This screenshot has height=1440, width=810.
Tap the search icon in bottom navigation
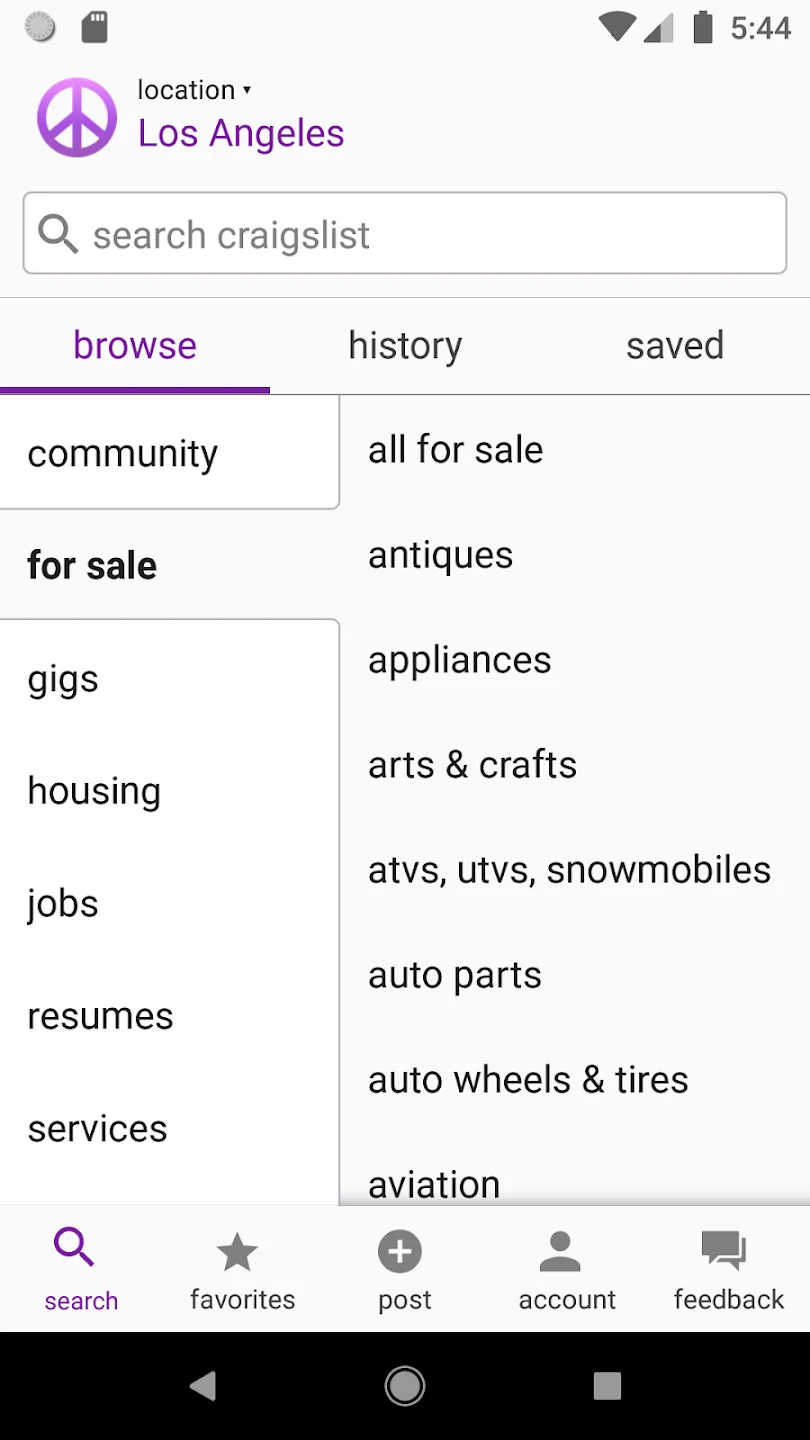[x=75, y=1249]
